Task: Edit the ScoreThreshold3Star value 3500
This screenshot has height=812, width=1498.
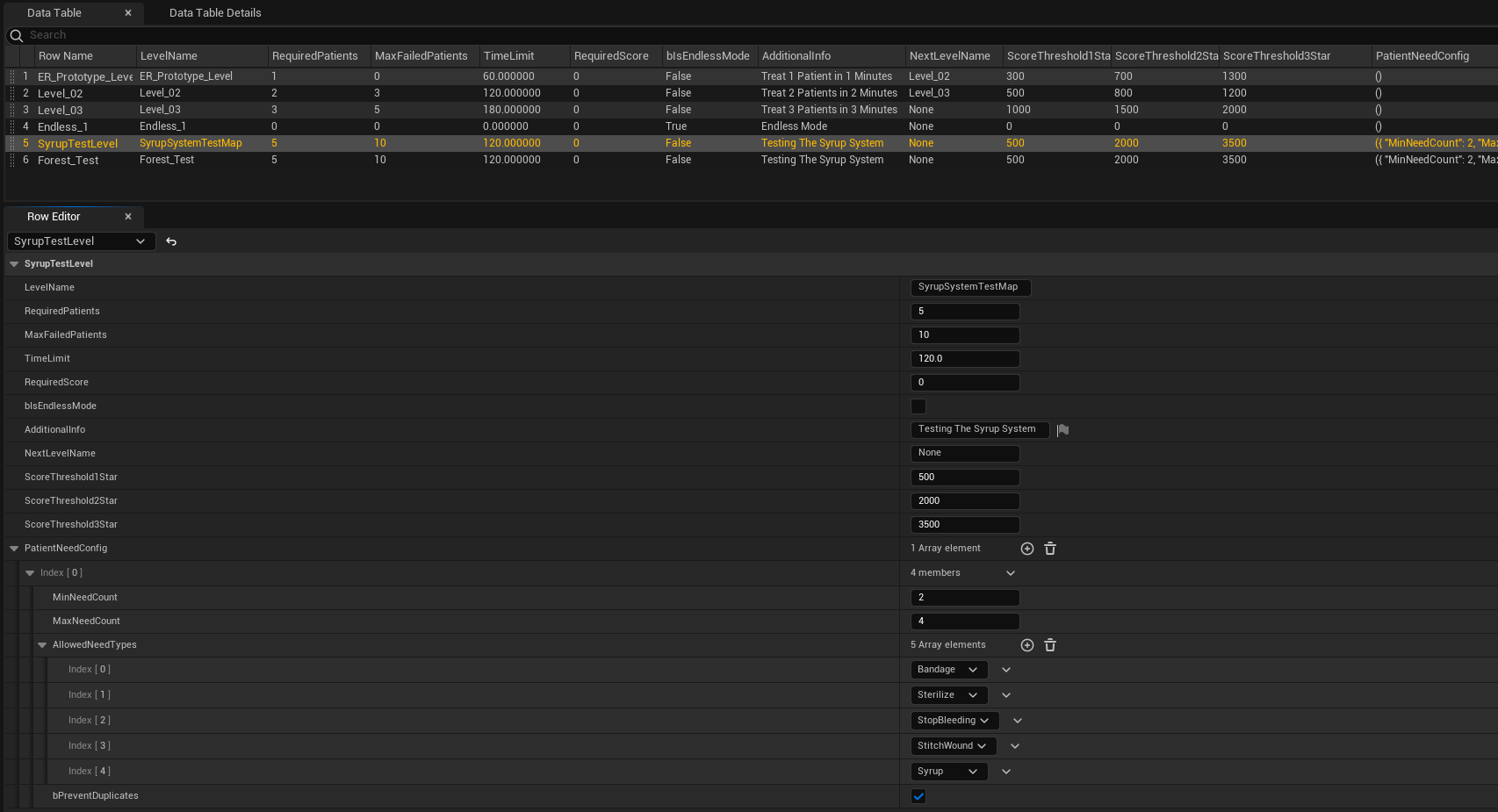Action: (x=965, y=525)
